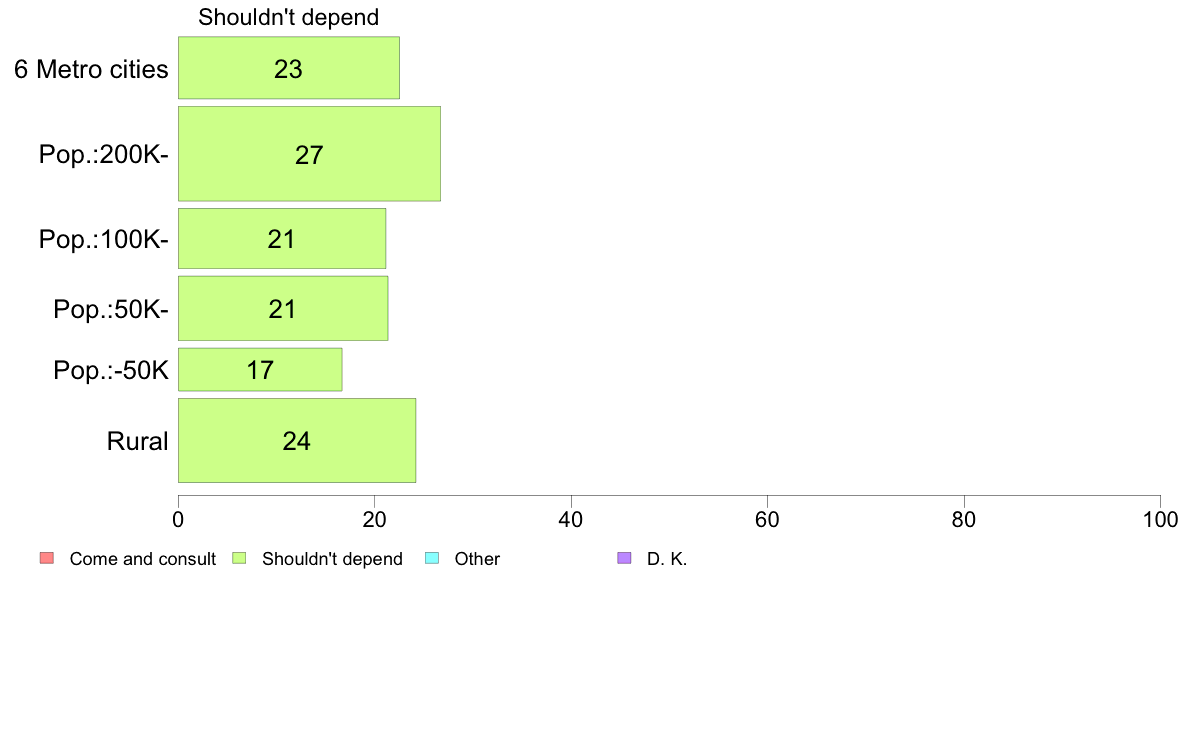Click the Shouldn't depend legend label

pyautogui.click(x=333, y=559)
